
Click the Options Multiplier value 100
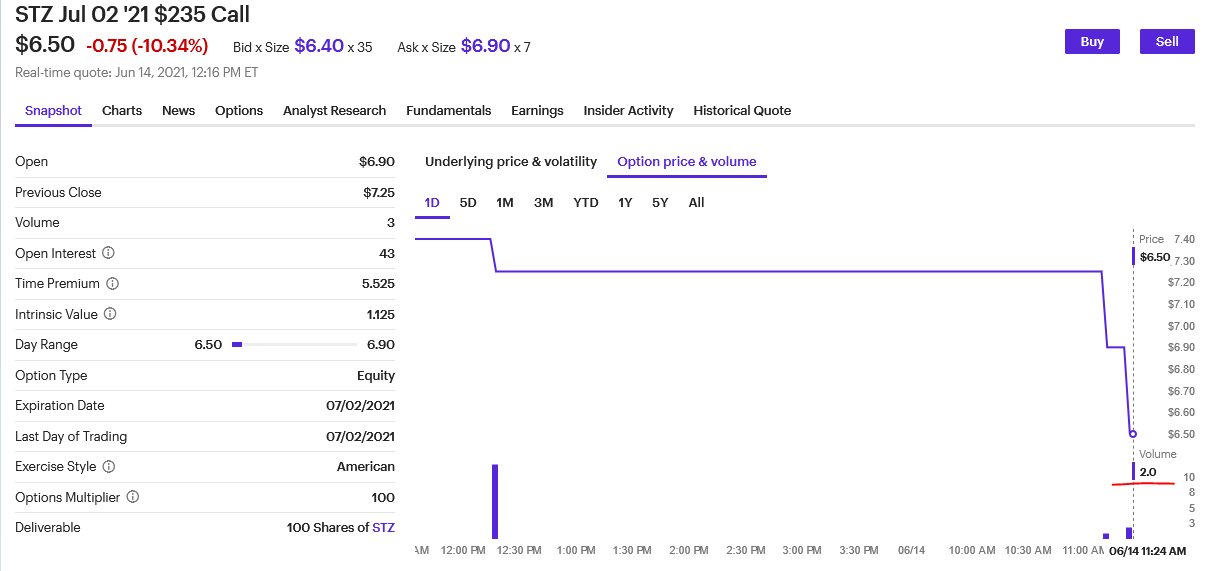click(383, 497)
